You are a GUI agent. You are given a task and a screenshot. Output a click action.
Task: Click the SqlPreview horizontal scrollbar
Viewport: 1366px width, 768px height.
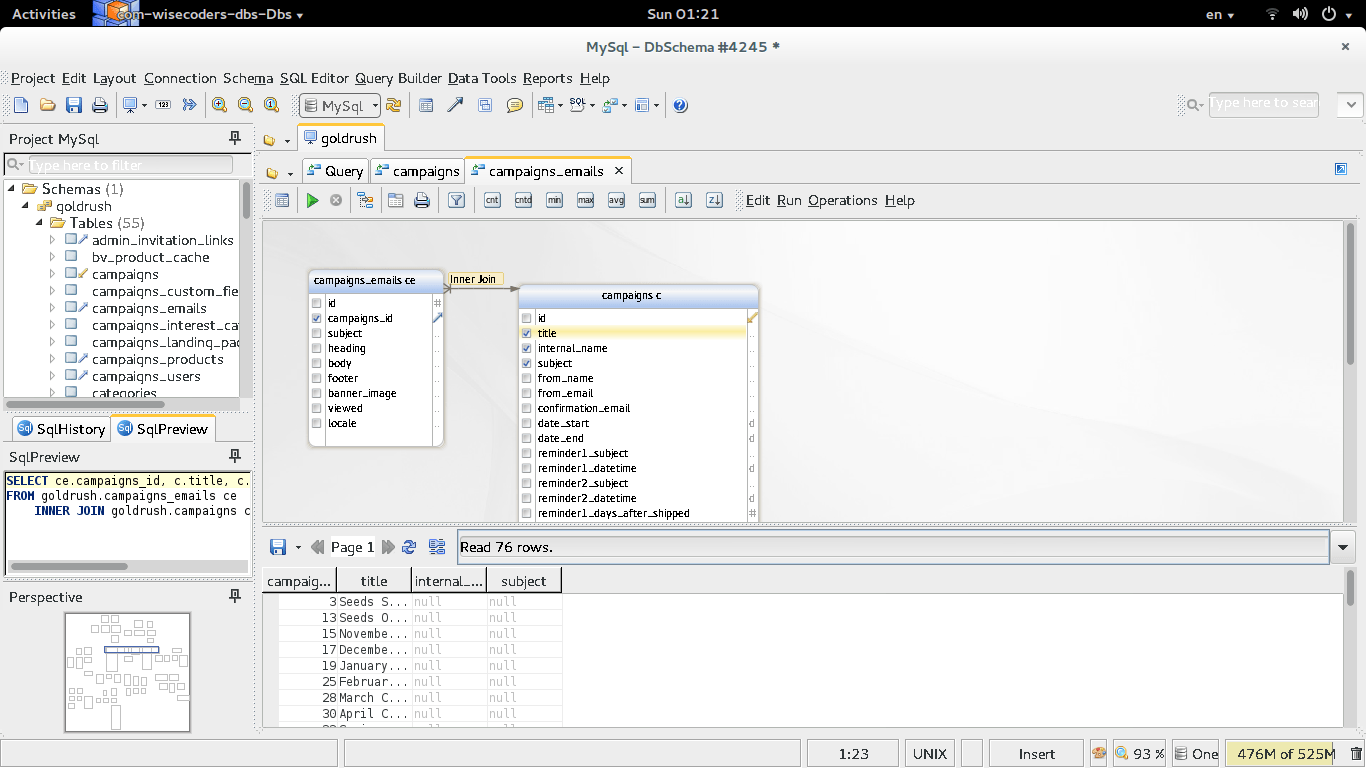(69, 566)
